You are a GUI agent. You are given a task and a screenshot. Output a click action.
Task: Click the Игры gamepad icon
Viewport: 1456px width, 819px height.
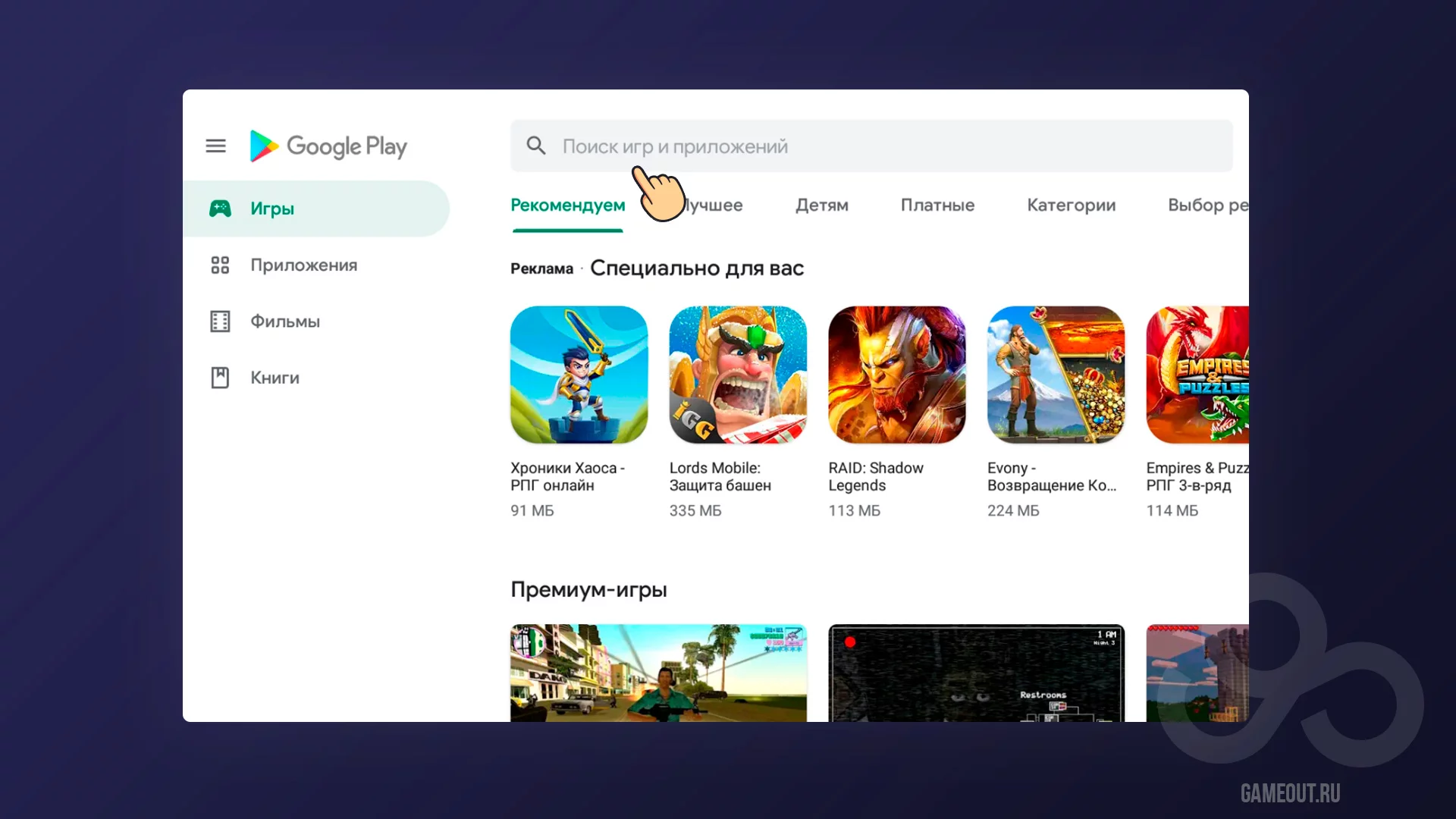pos(220,209)
